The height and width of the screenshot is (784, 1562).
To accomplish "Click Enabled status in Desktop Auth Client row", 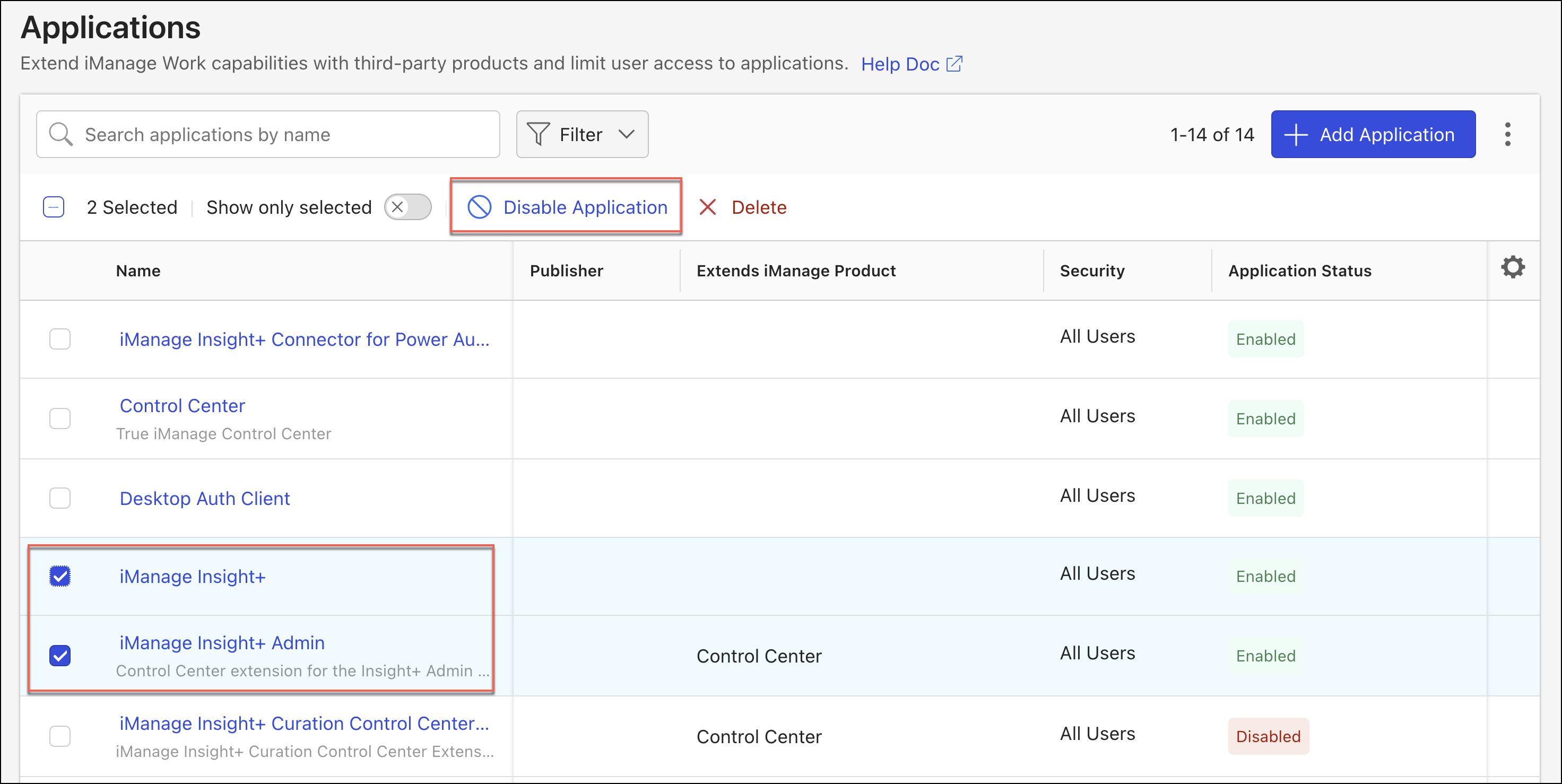I will pos(1266,499).
